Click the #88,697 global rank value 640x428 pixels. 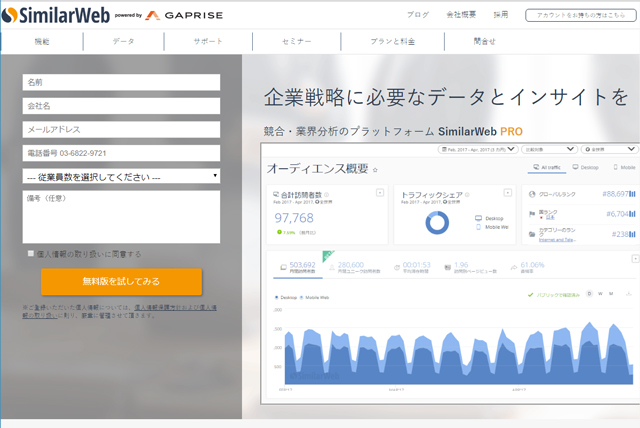(x=615, y=194)
